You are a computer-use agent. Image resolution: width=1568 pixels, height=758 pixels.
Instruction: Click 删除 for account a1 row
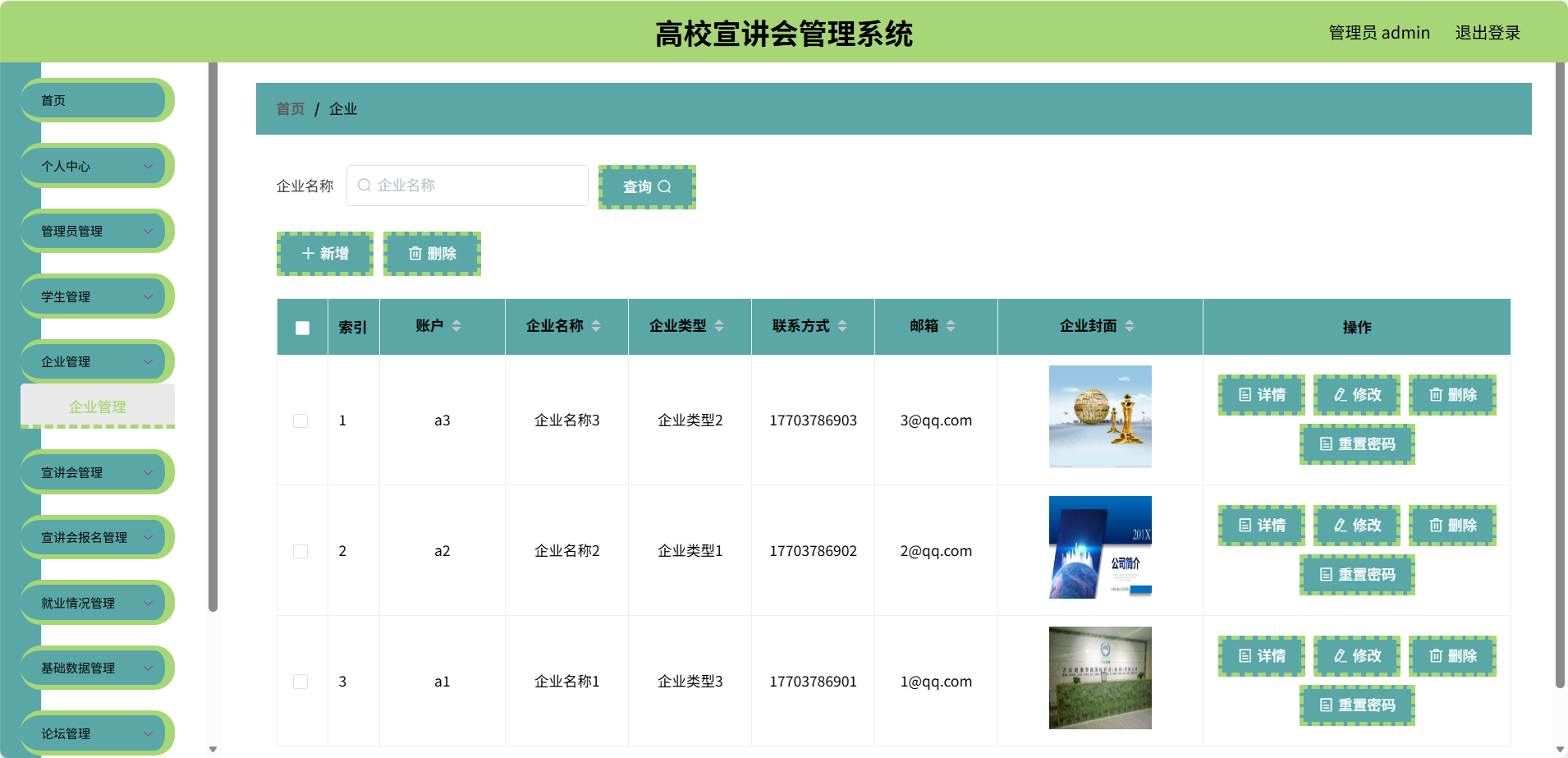click(1452, 656)
